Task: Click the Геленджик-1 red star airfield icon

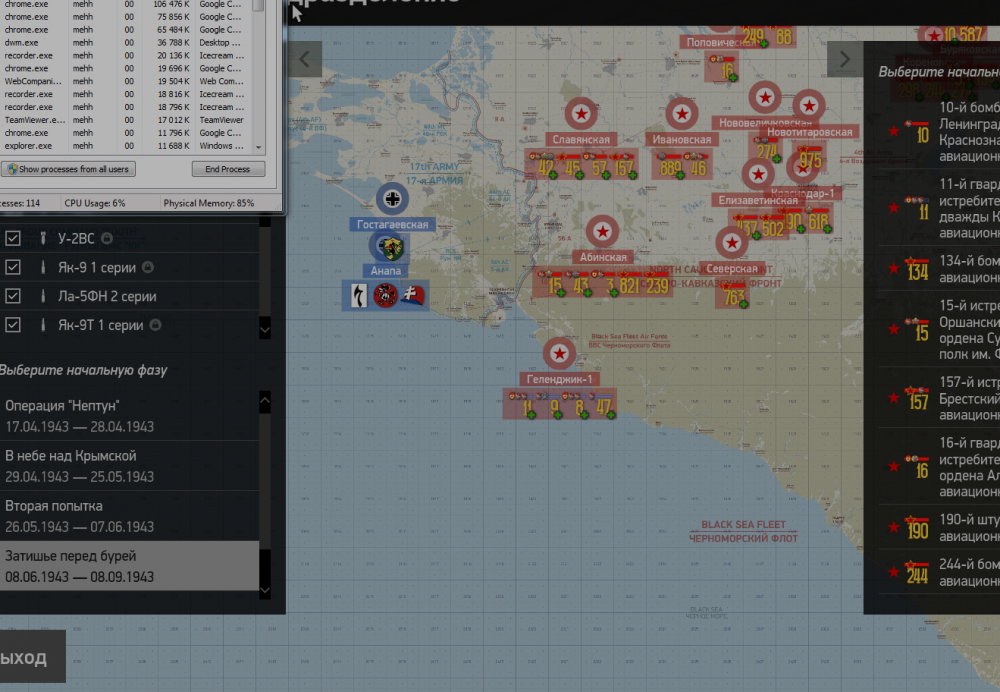Action: point(559,353)
